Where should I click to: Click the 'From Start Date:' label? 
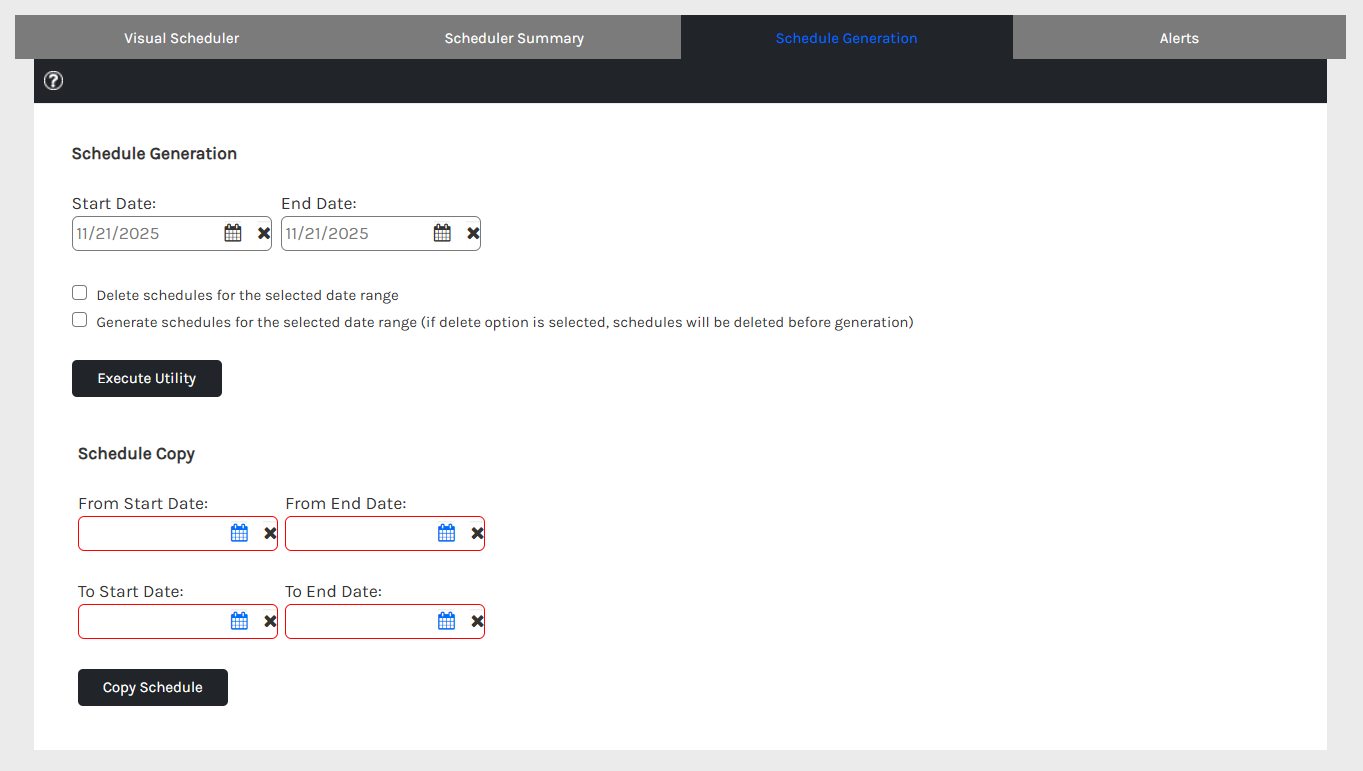143,504
